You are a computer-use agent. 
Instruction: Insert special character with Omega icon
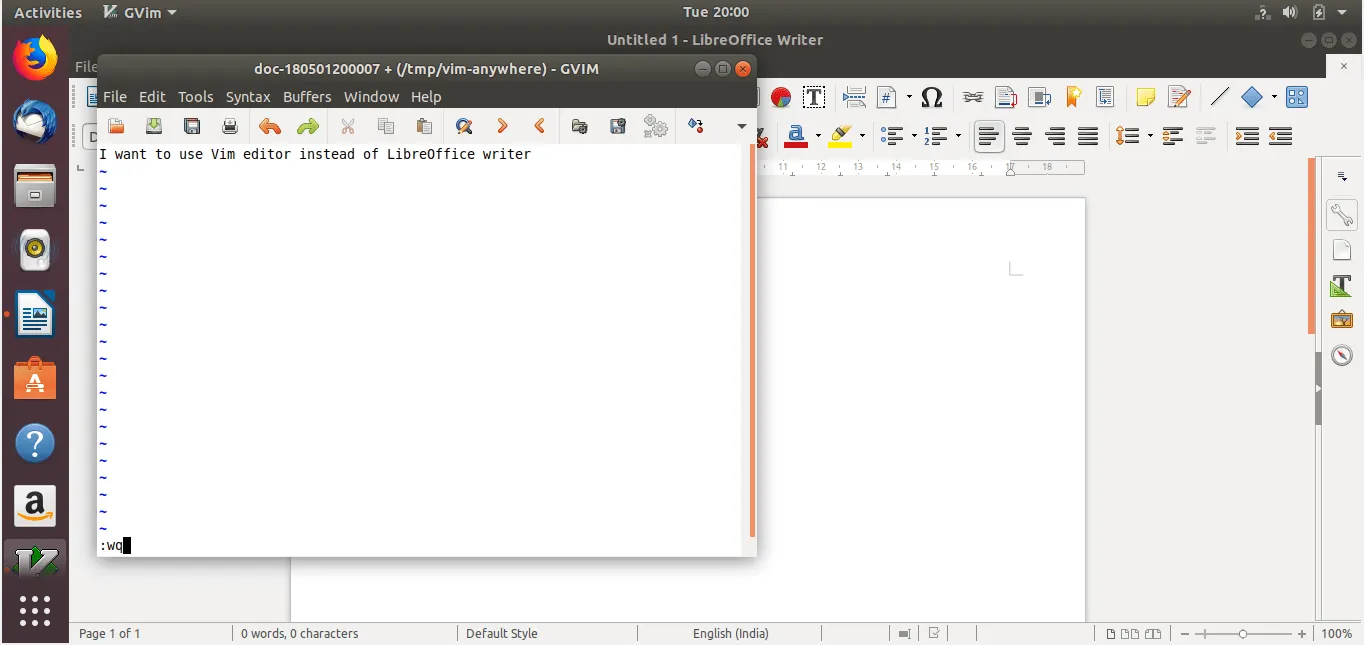pos(932,97)
